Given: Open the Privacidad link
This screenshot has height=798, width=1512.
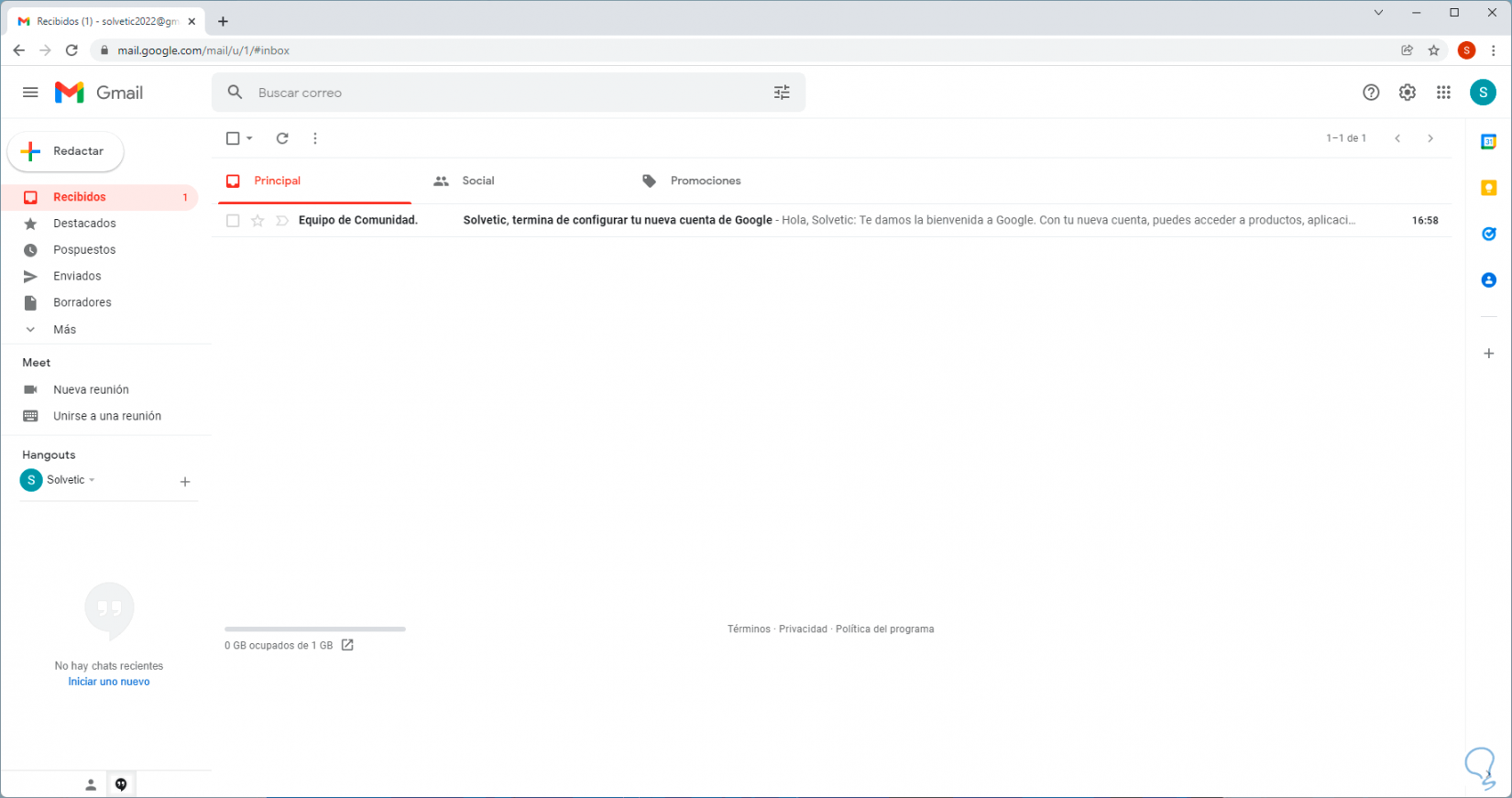Looking at the screenshot, I should click(x=803, y=629).
